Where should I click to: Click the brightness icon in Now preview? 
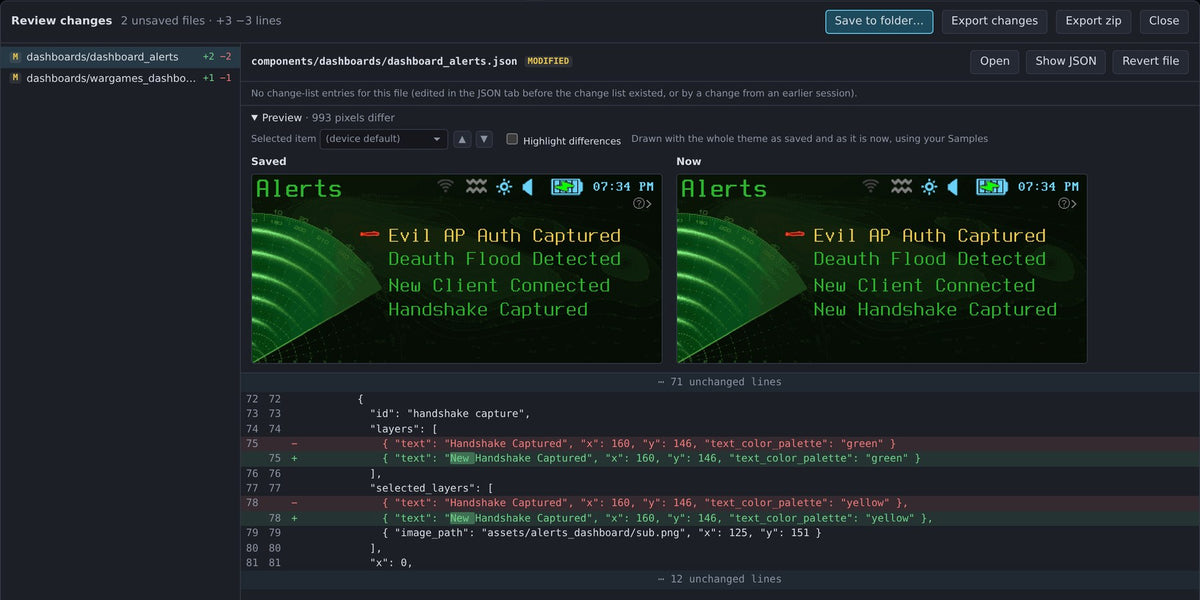pos(929,187)
